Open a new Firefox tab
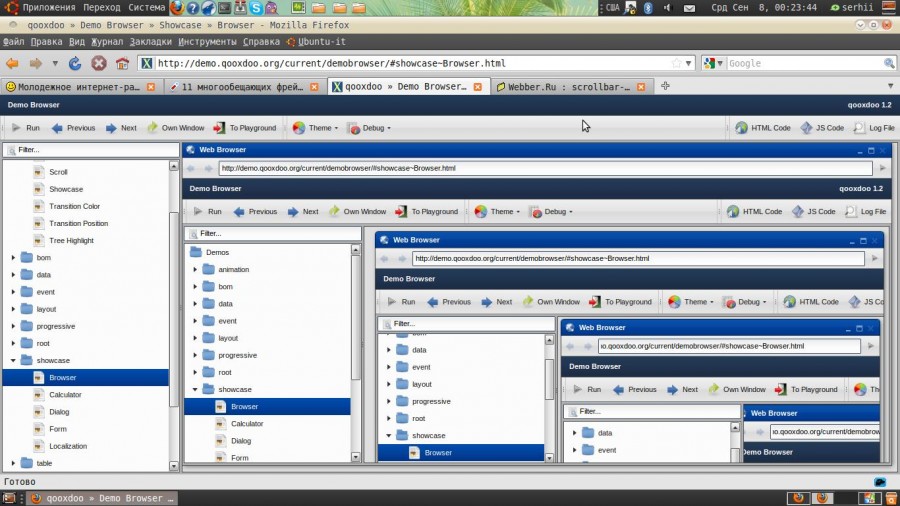Image resolution: width=900 pixels, height=506 pixels. pos(665,86)
